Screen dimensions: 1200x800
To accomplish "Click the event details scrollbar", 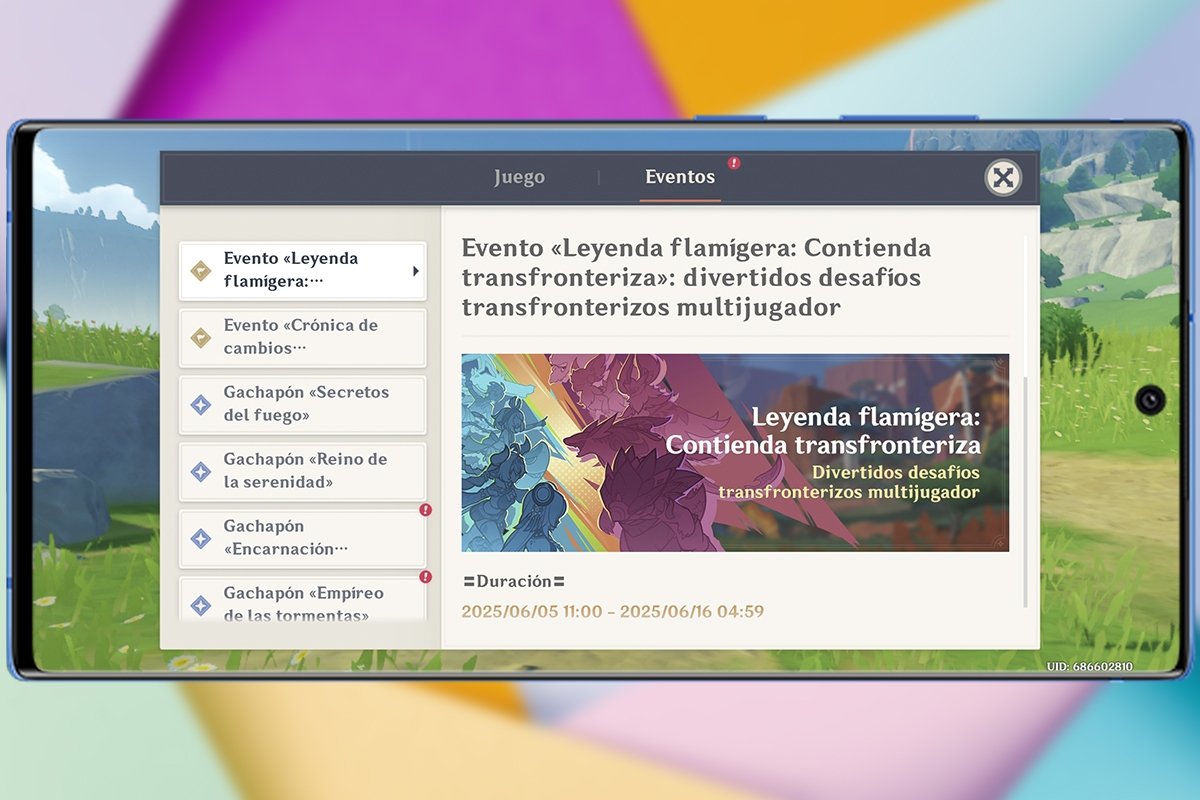I will click(x=1025, y=492).
